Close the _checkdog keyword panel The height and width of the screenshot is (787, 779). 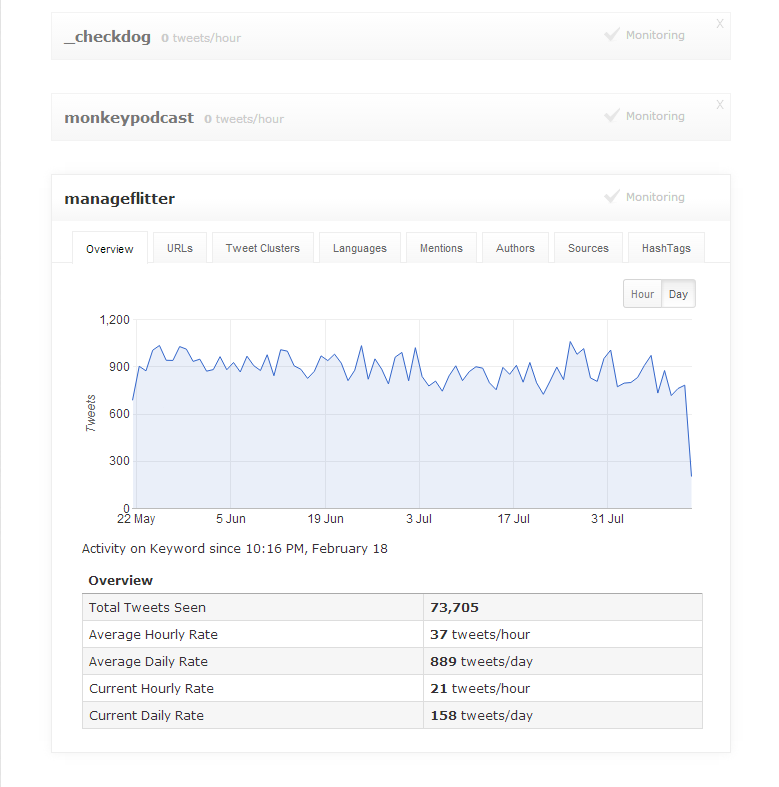[x=720, y=24]
